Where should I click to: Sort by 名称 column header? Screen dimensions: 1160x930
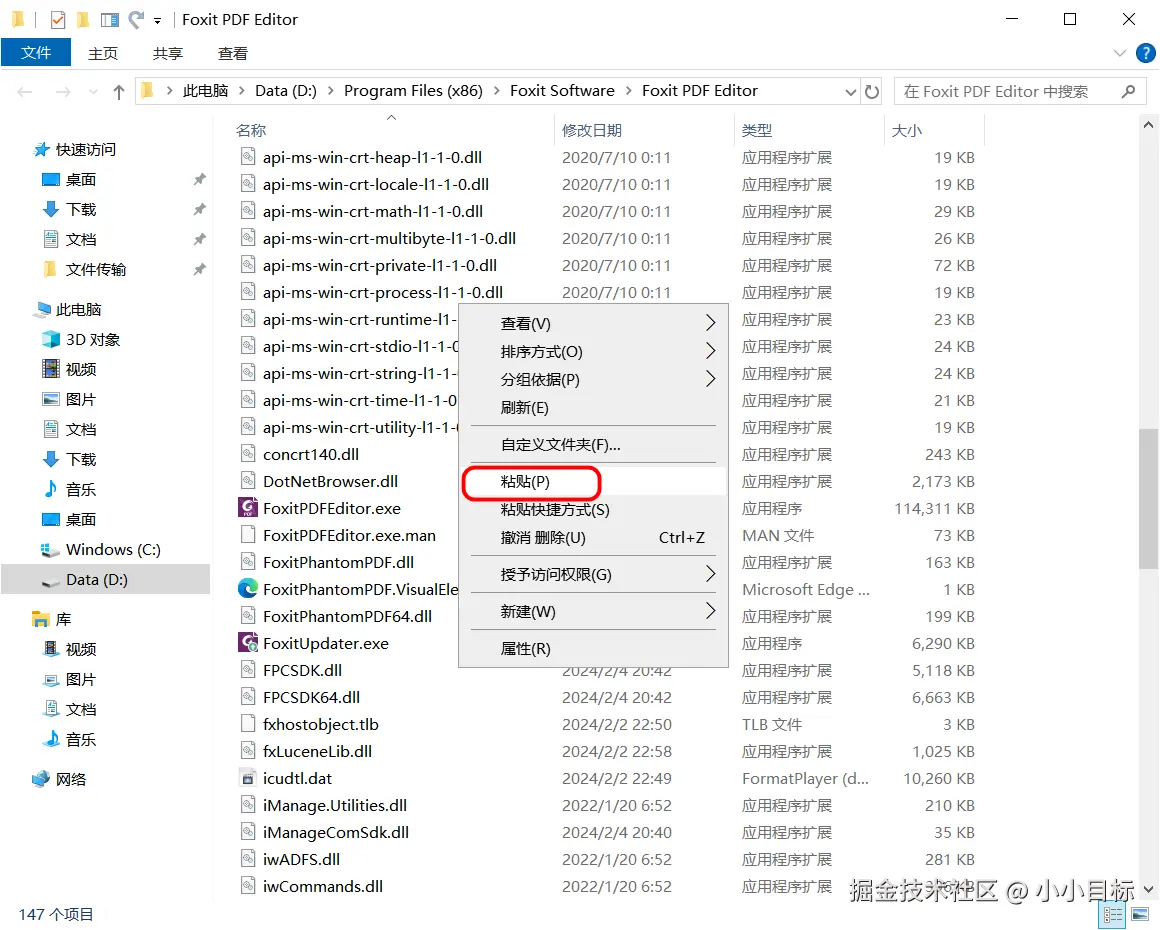(x=251, y=131)
